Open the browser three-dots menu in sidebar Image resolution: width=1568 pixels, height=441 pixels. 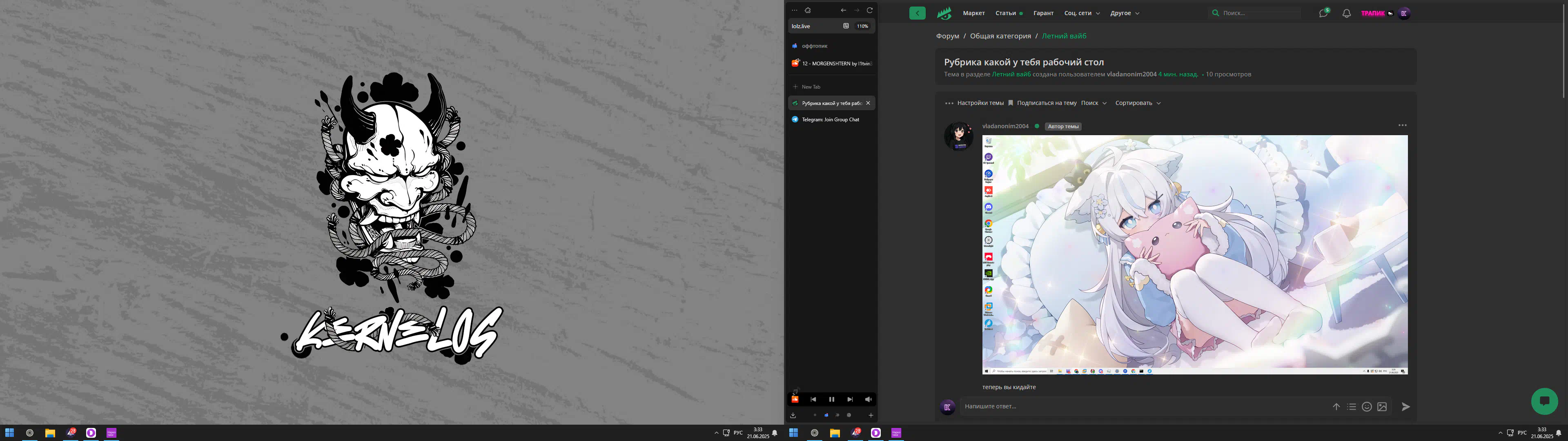[x=794, y=10]
